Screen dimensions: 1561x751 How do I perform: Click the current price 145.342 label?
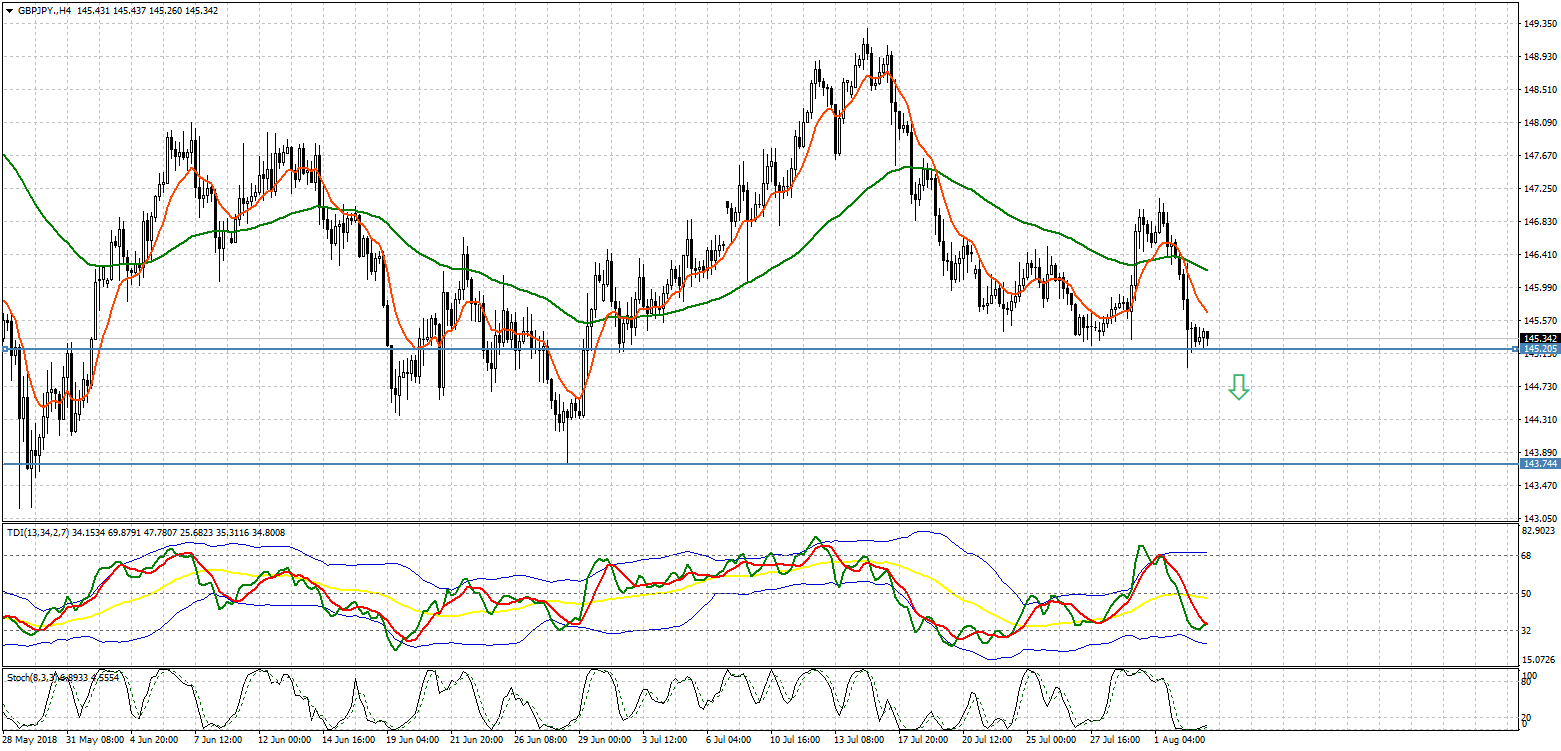click(1539, 339)
